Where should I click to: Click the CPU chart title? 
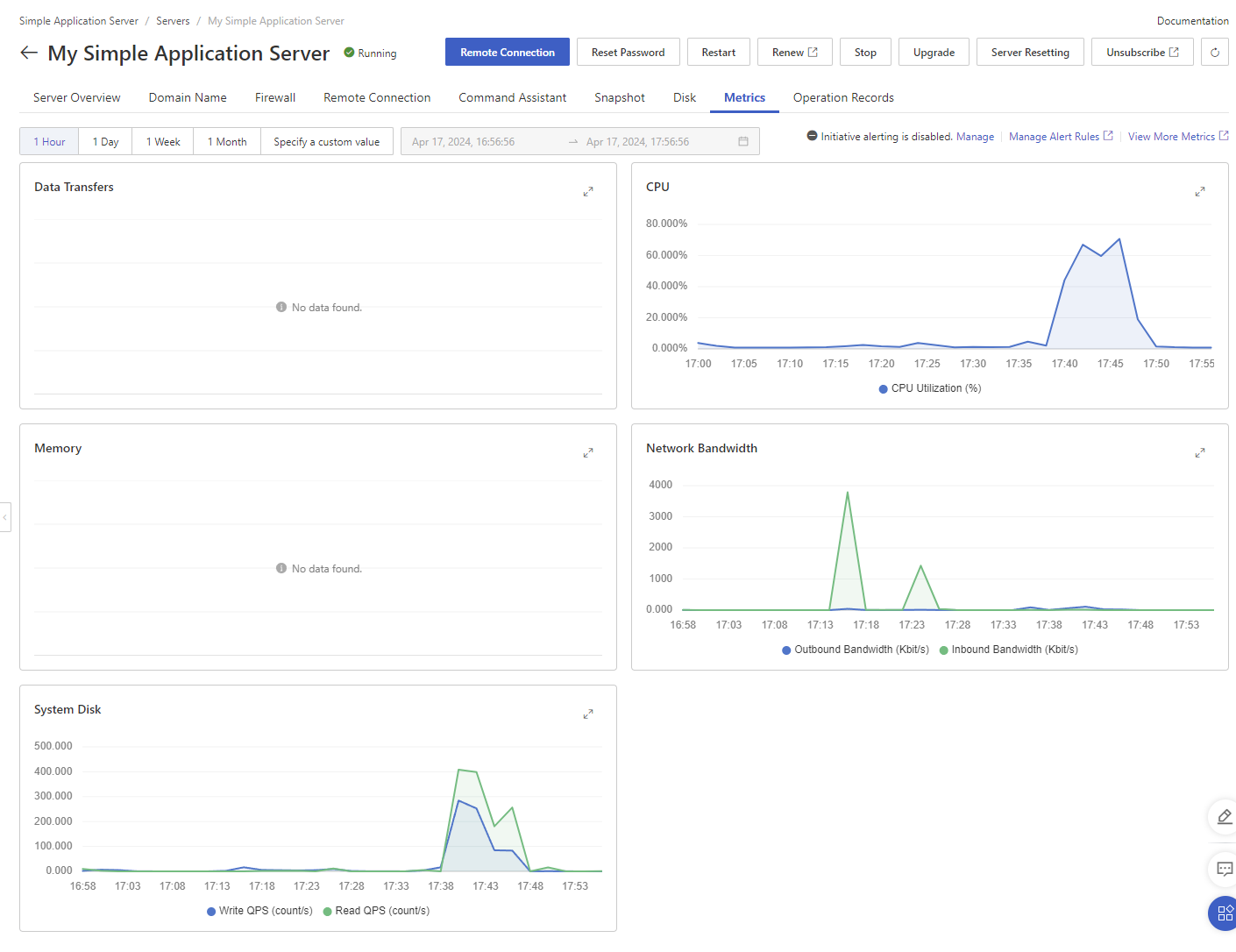[x=657, y=187]
